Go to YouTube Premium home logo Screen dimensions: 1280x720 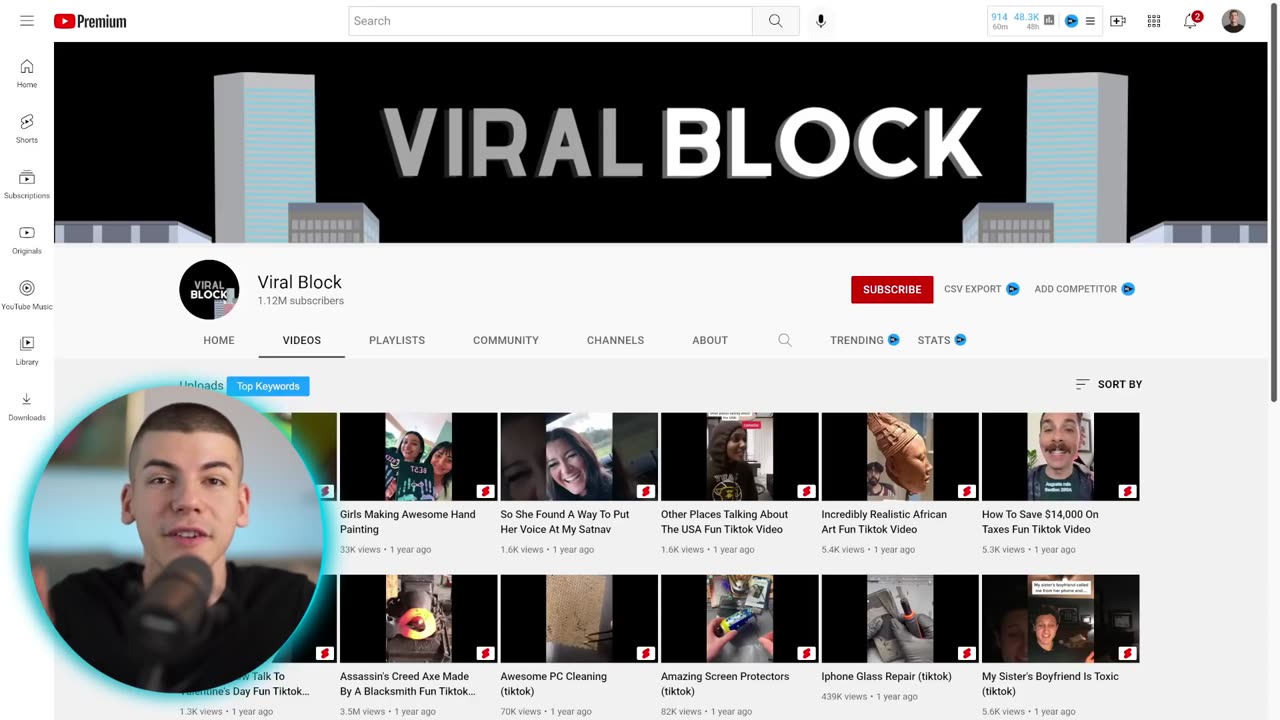[x=90, y=21]
